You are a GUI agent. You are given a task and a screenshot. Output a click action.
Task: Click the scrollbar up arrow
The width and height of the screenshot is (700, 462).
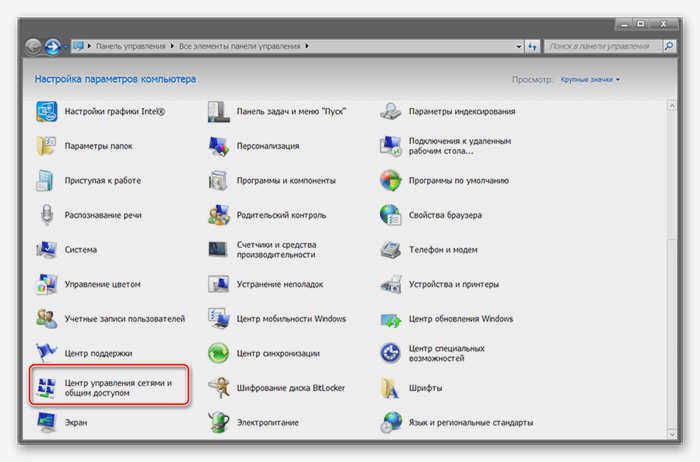click(672, 106)
